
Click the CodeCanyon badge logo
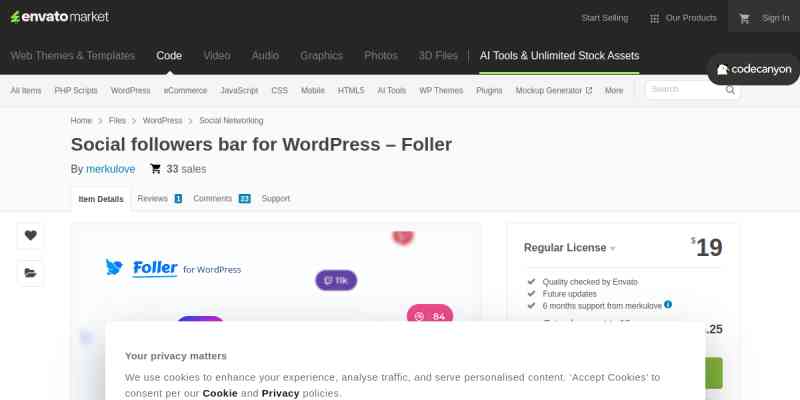coord(754,70)
